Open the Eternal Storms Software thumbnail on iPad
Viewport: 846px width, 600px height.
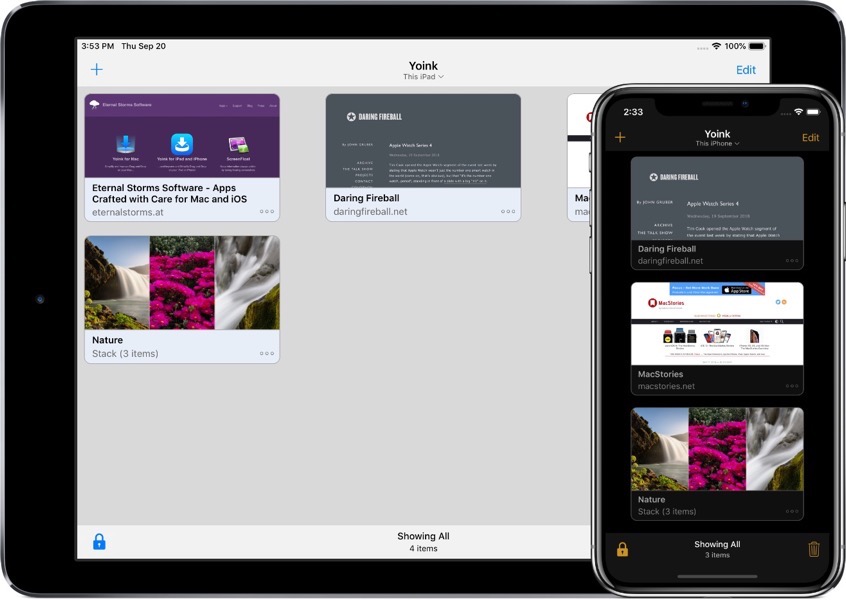[182, 136]
